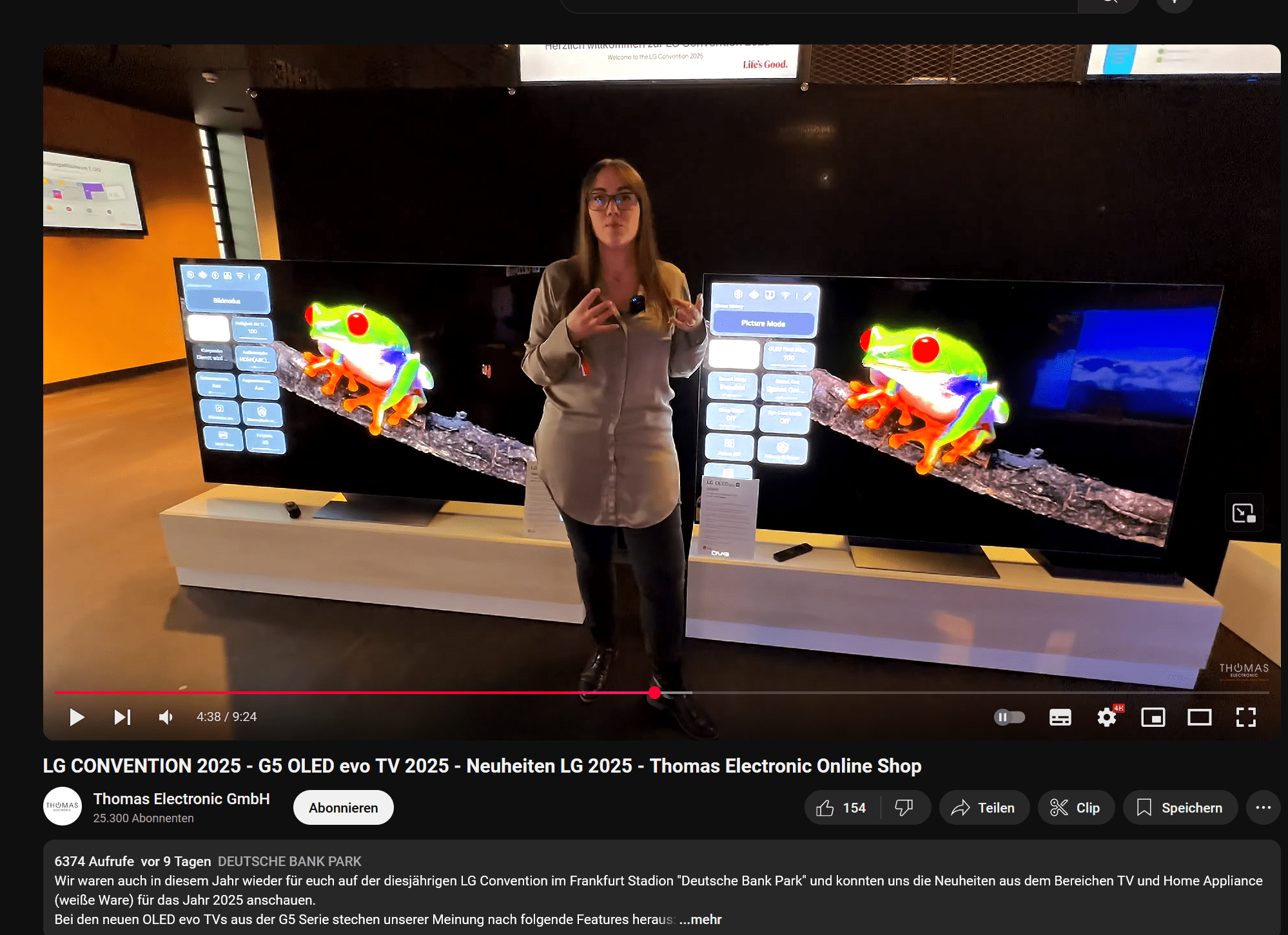Switch to theater mode
1288x935 pixels.
pos(1200,717)
